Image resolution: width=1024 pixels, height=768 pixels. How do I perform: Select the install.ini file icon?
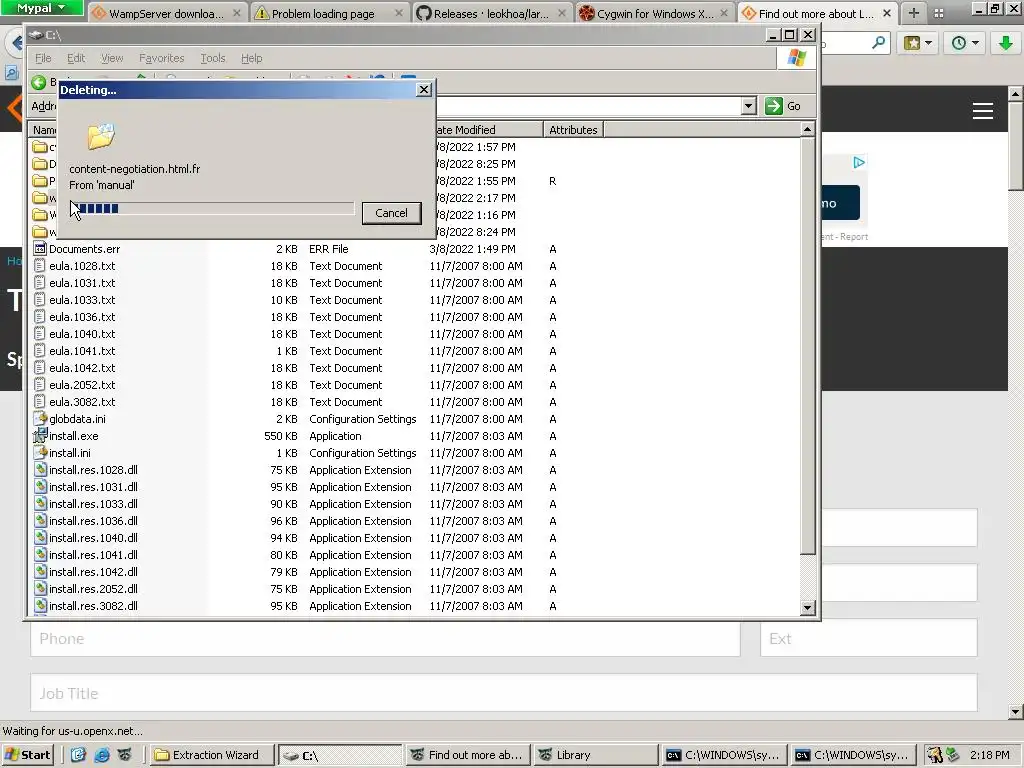40,453
